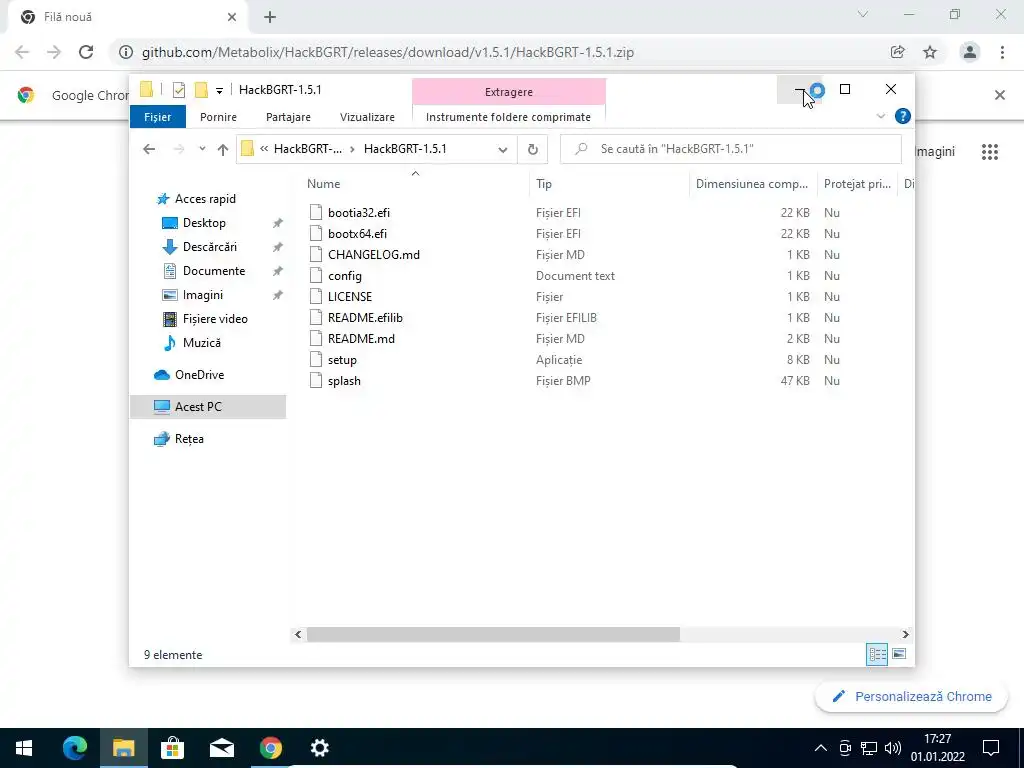
Task: Refresh the Explorer folder view
Action: 533,149
